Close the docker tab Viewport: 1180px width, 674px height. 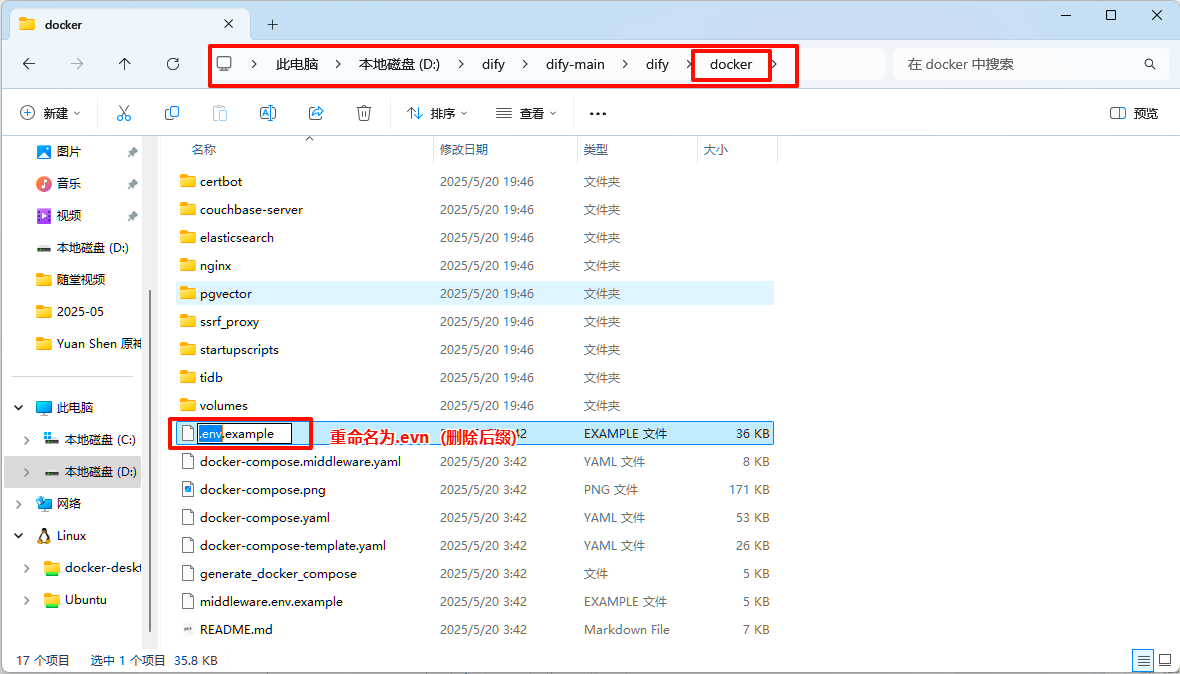(229, 24)
